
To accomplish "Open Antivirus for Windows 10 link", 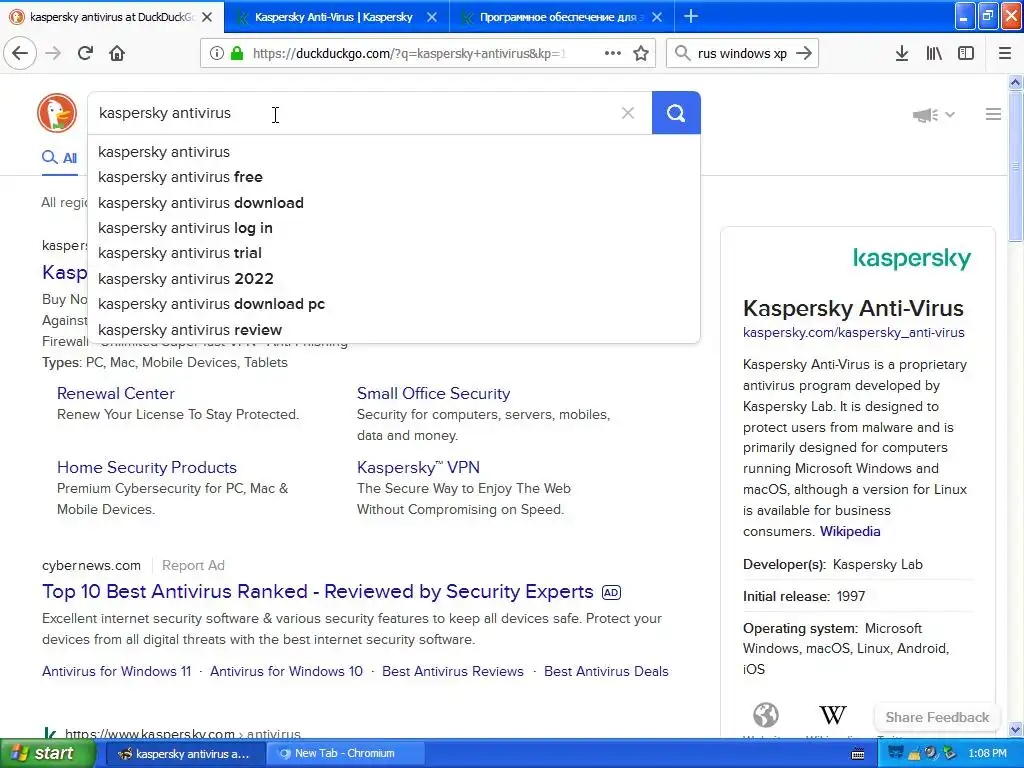I will coord(286,671).
